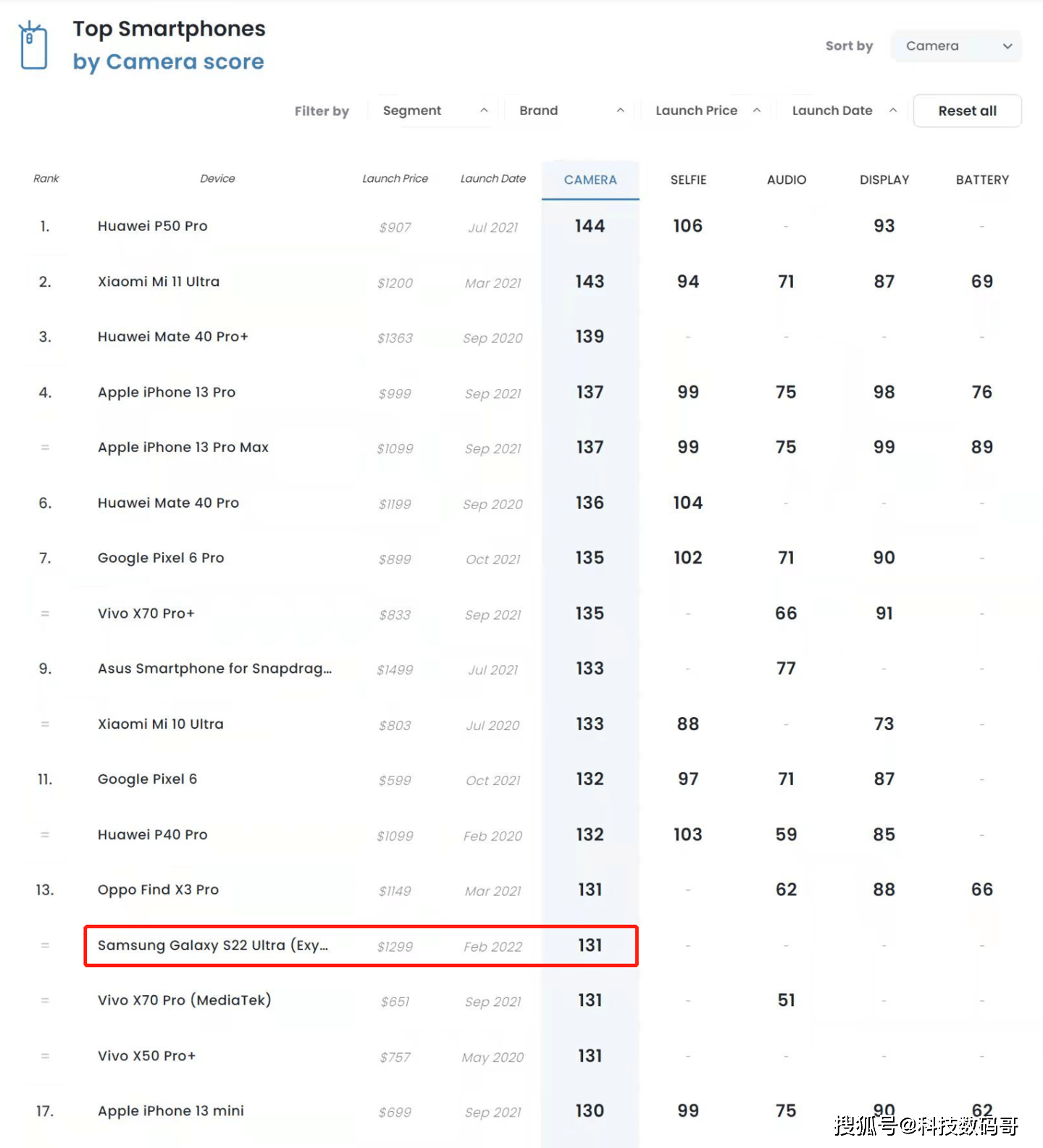This screenshot has width=1043, height=1148.
Task: Open the Huawei Mate 40 Pro device link
Action: coord(168,503)
